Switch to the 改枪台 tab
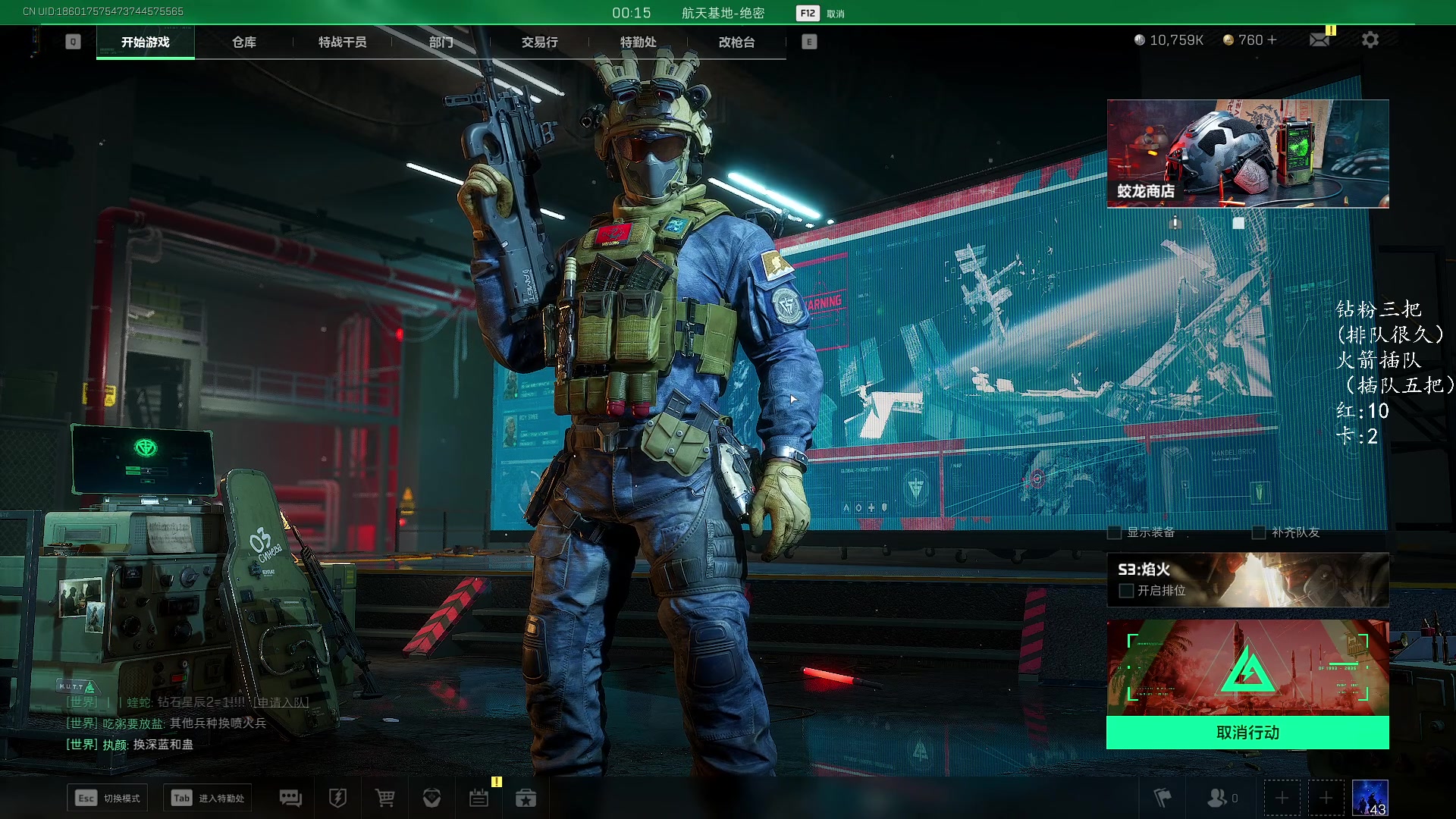Viewport: 1456px width, 819px height. (737, 42)
